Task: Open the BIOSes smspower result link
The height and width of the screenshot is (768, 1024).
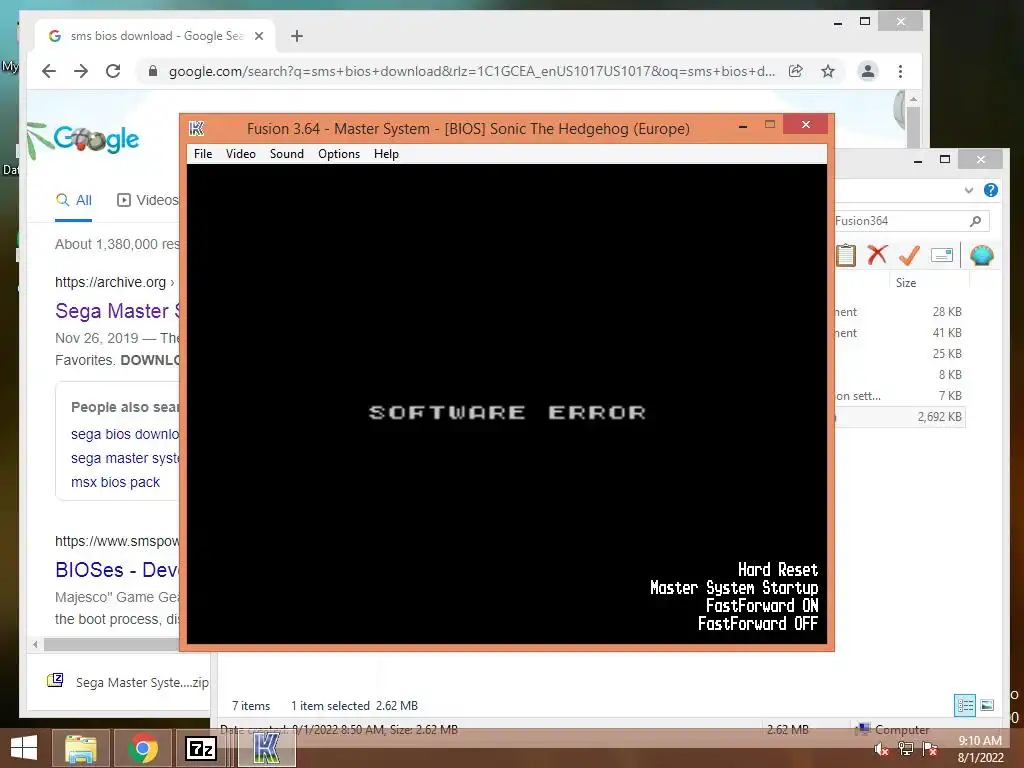Action: (x=116, y=570)
